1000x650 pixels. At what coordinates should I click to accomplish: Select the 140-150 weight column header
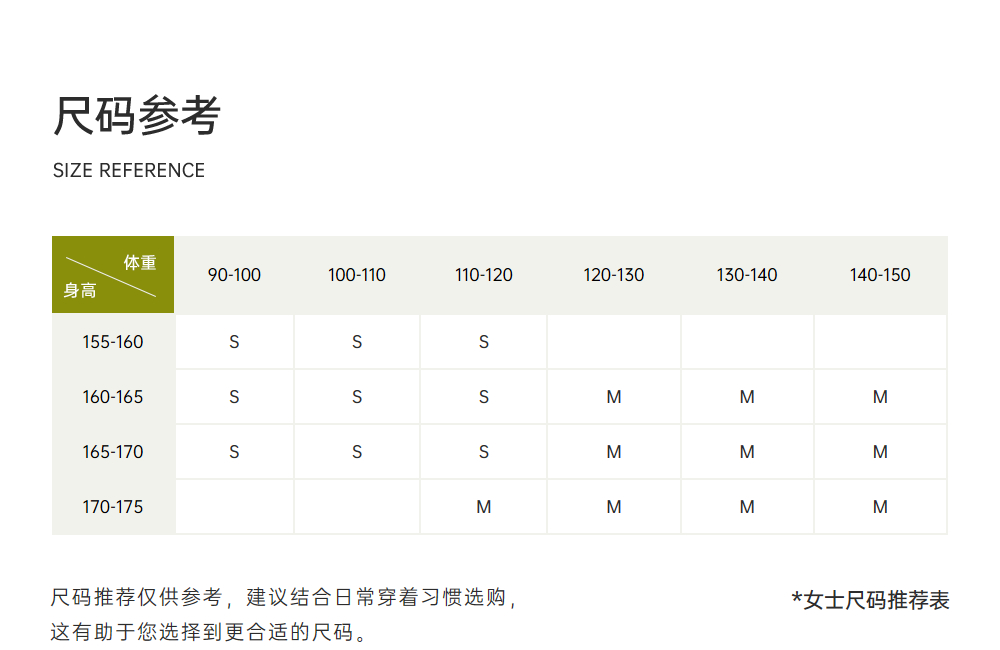click(x=880, y=275)
